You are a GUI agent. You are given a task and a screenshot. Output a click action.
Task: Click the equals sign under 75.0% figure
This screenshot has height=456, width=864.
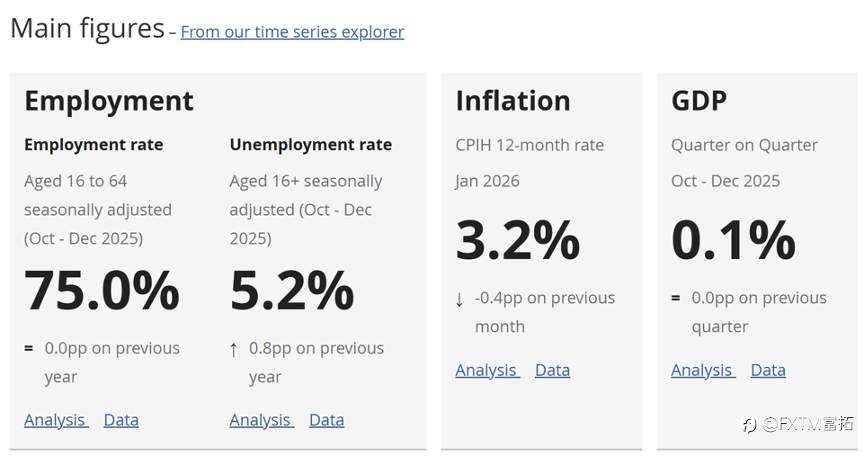(29, 348)
